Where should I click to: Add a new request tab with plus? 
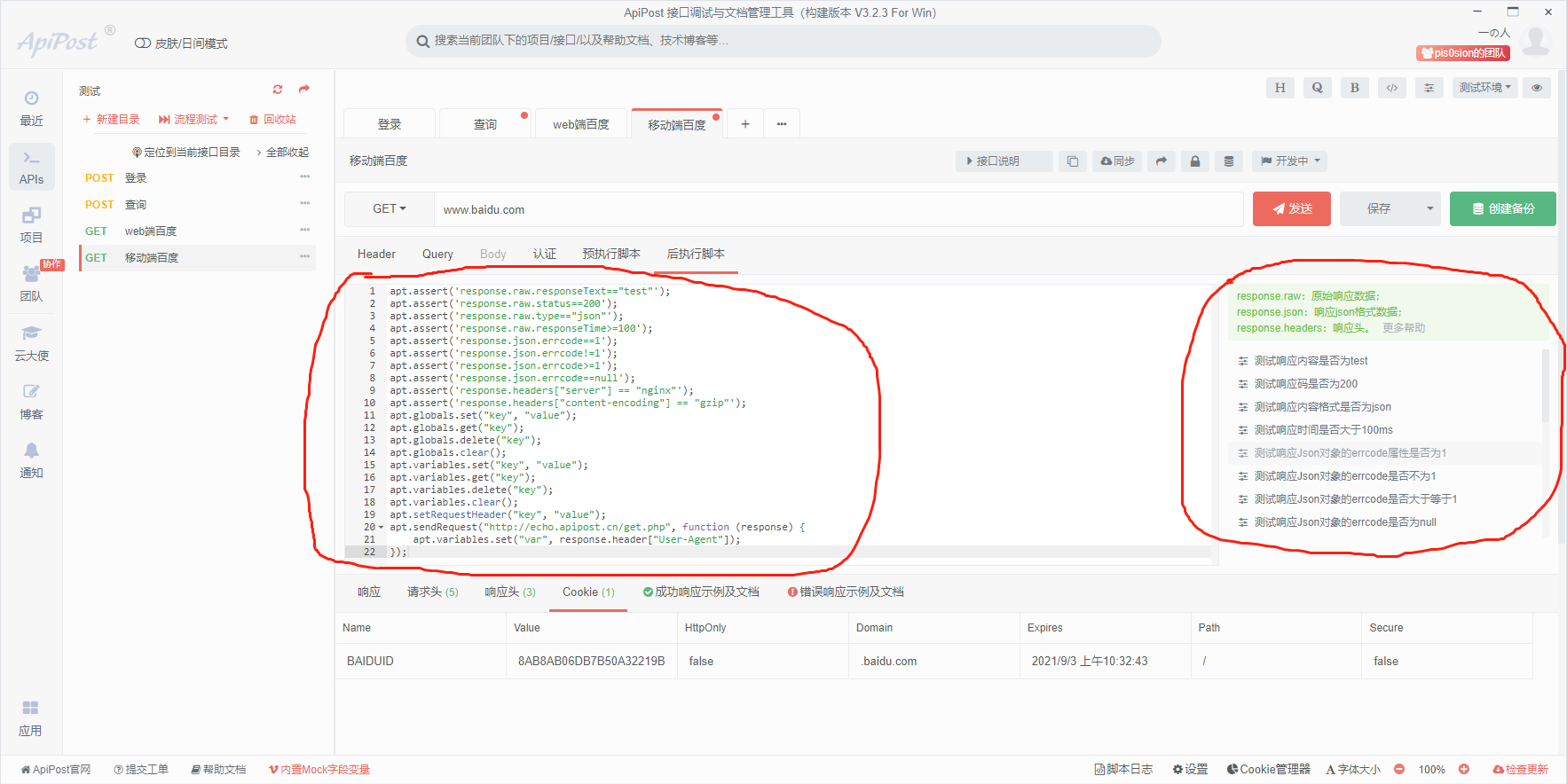pyautogui.click(x=745, y=124)
